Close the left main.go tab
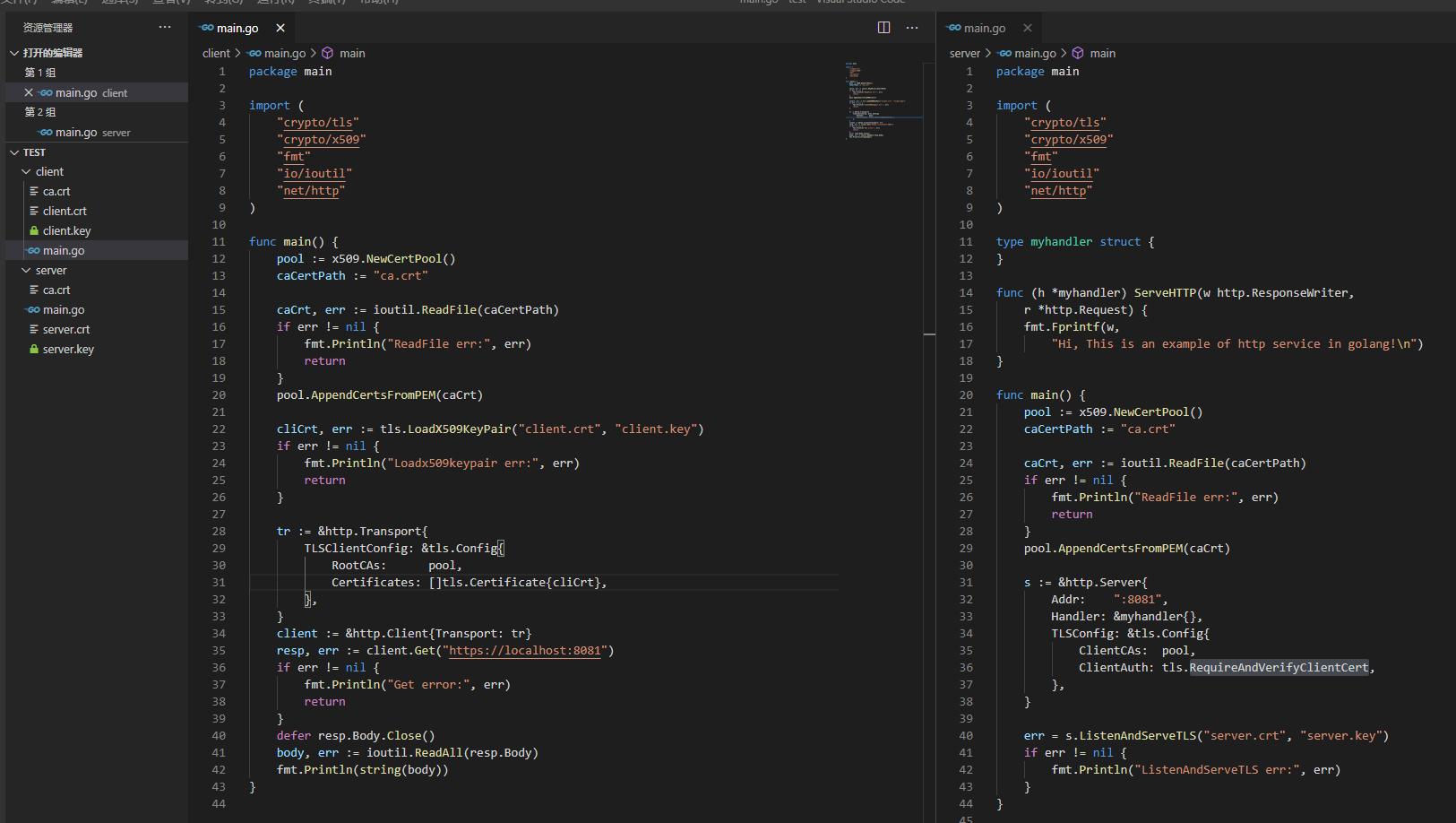Screen dimensions: 1456x823 coord(280,28)
